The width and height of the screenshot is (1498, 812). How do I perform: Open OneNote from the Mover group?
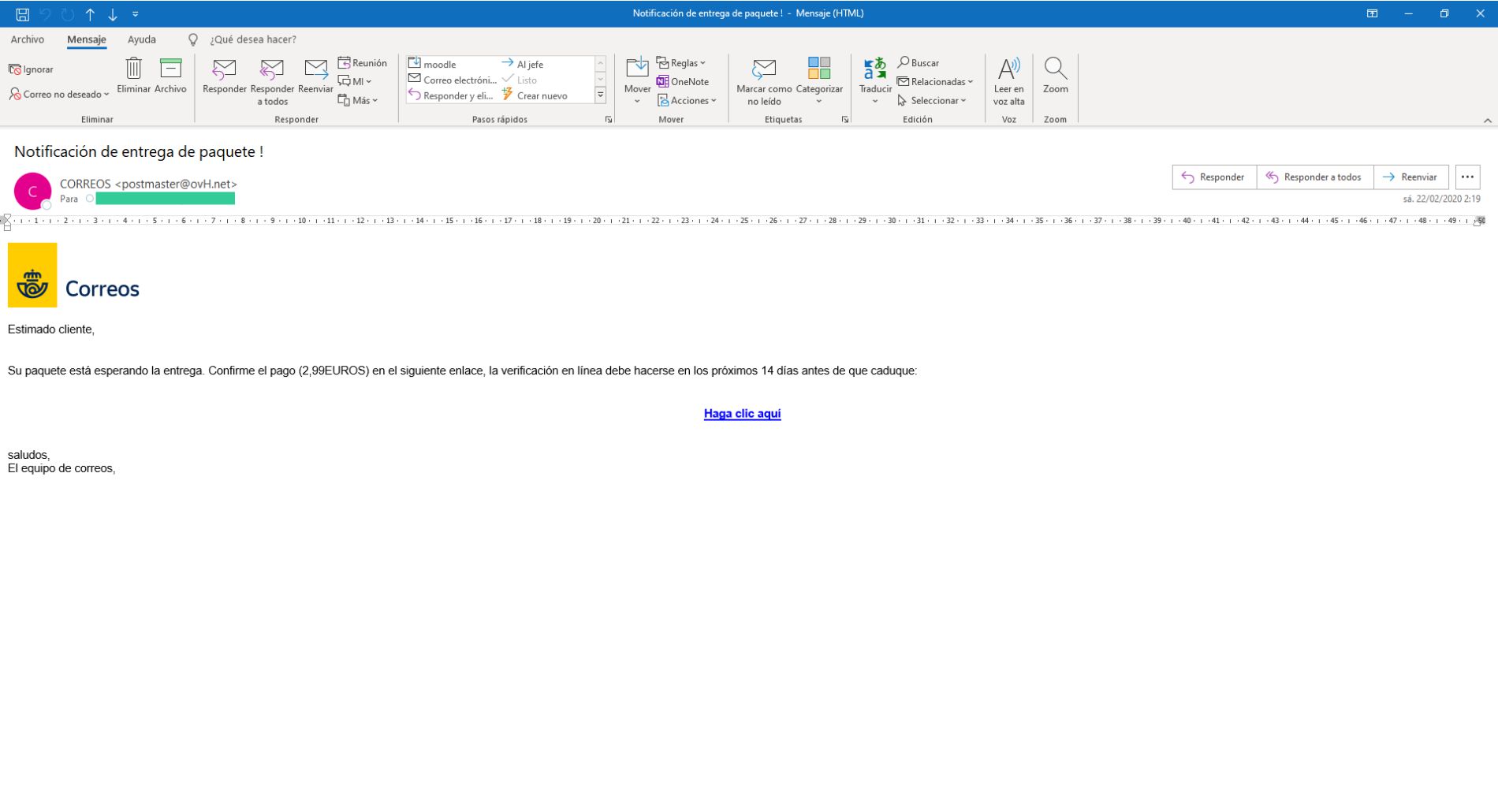(683, 82)
